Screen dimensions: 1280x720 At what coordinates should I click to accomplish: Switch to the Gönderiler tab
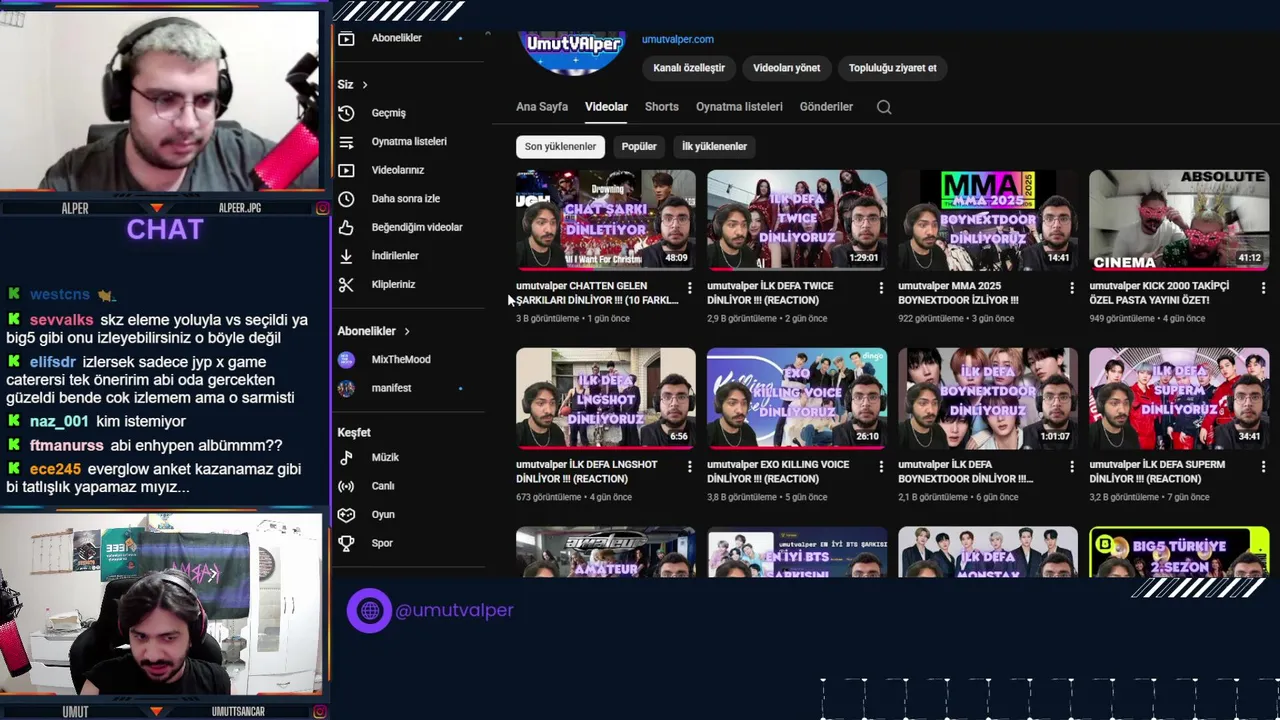(826, 107)
